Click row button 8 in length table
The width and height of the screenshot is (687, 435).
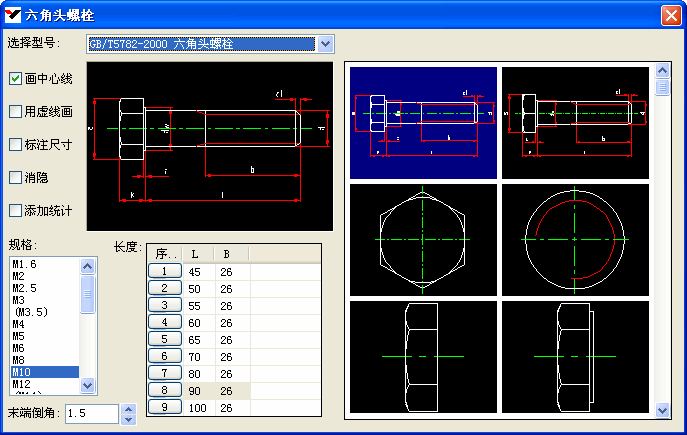click(164, 390)
